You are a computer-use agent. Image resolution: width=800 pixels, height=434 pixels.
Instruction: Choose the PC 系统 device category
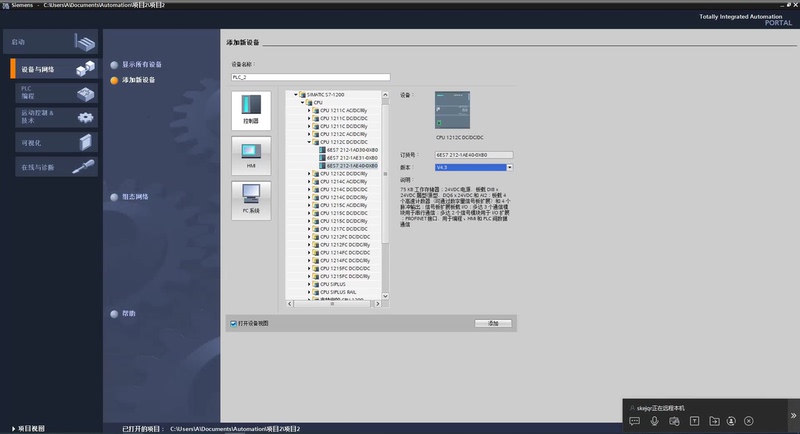(x=251, y=200)
